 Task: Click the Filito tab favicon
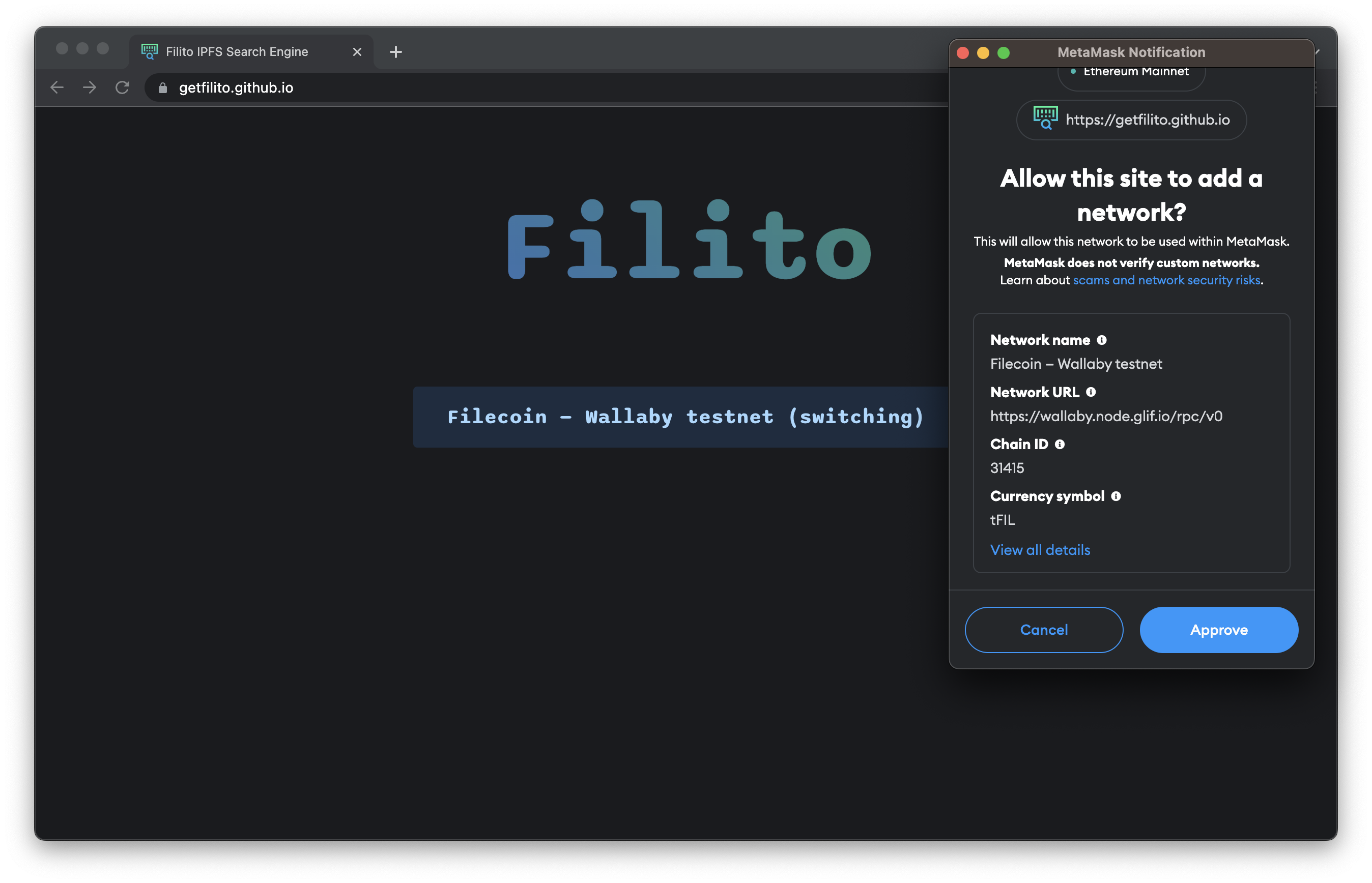tap(149, 51)
